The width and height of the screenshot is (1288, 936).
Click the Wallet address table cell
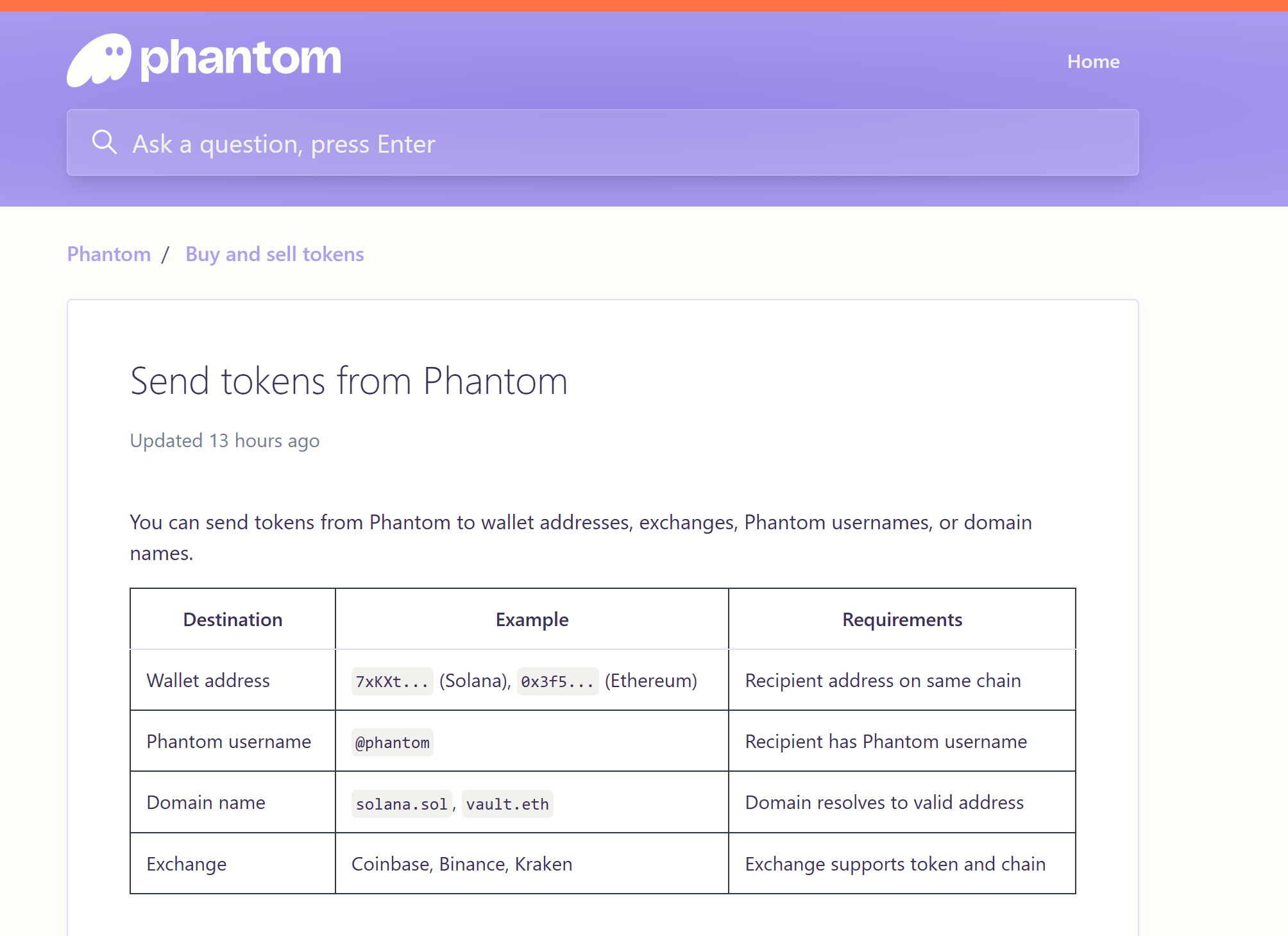(208, 680)
